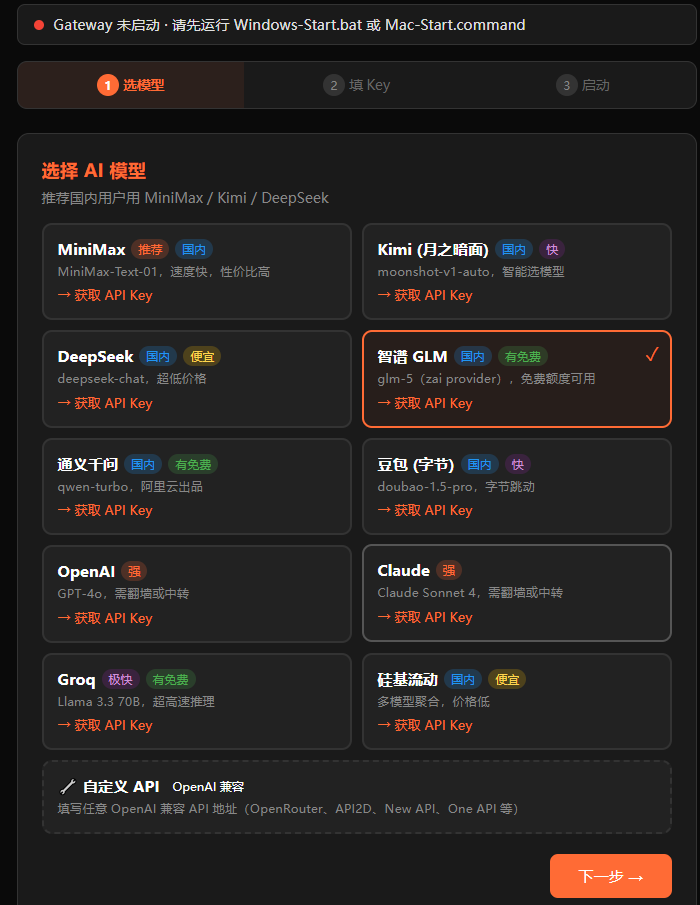700x905 pixels.
Task: Choose the 豆包 (字节) model card
Action: coord(516,487)
